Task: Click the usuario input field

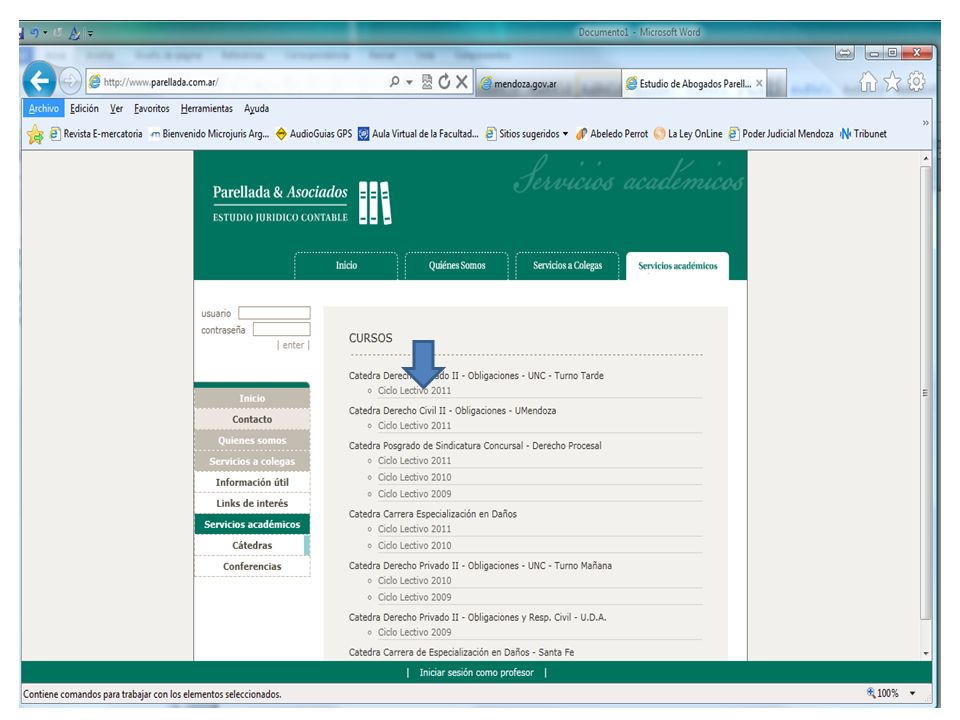Action: [x=274, y=313]
